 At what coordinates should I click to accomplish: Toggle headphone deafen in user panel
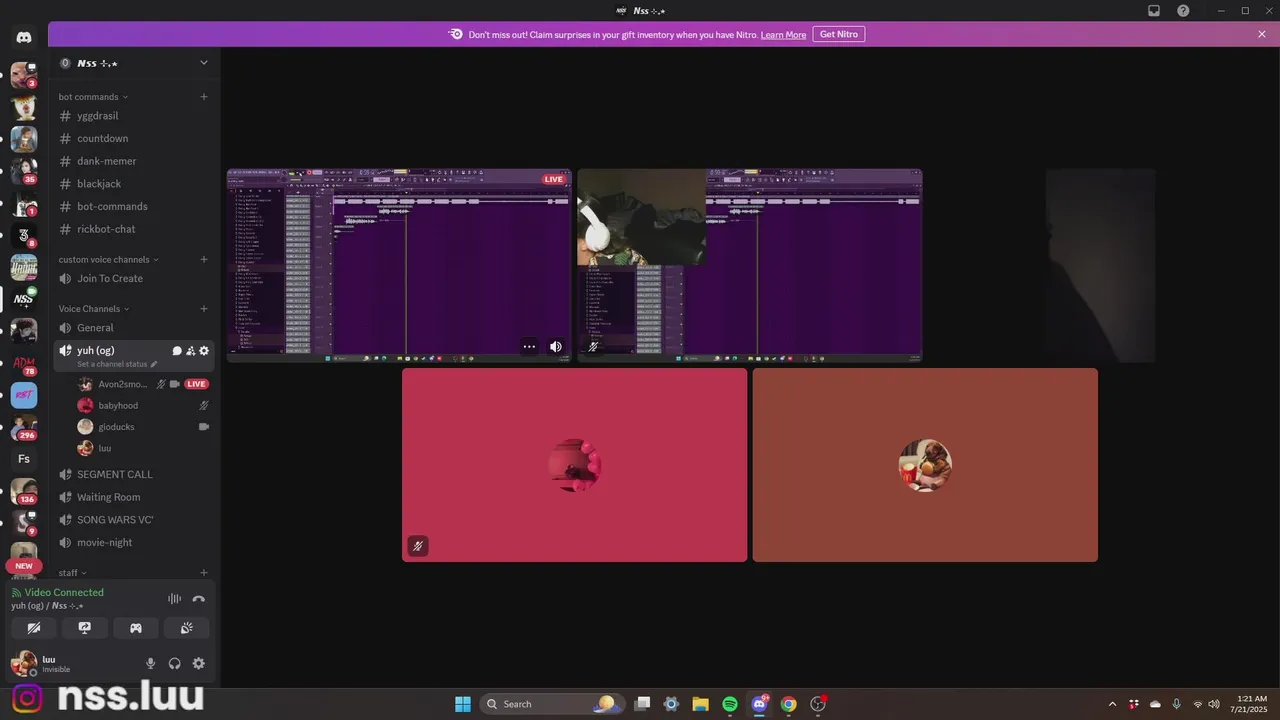coord(175,663)
